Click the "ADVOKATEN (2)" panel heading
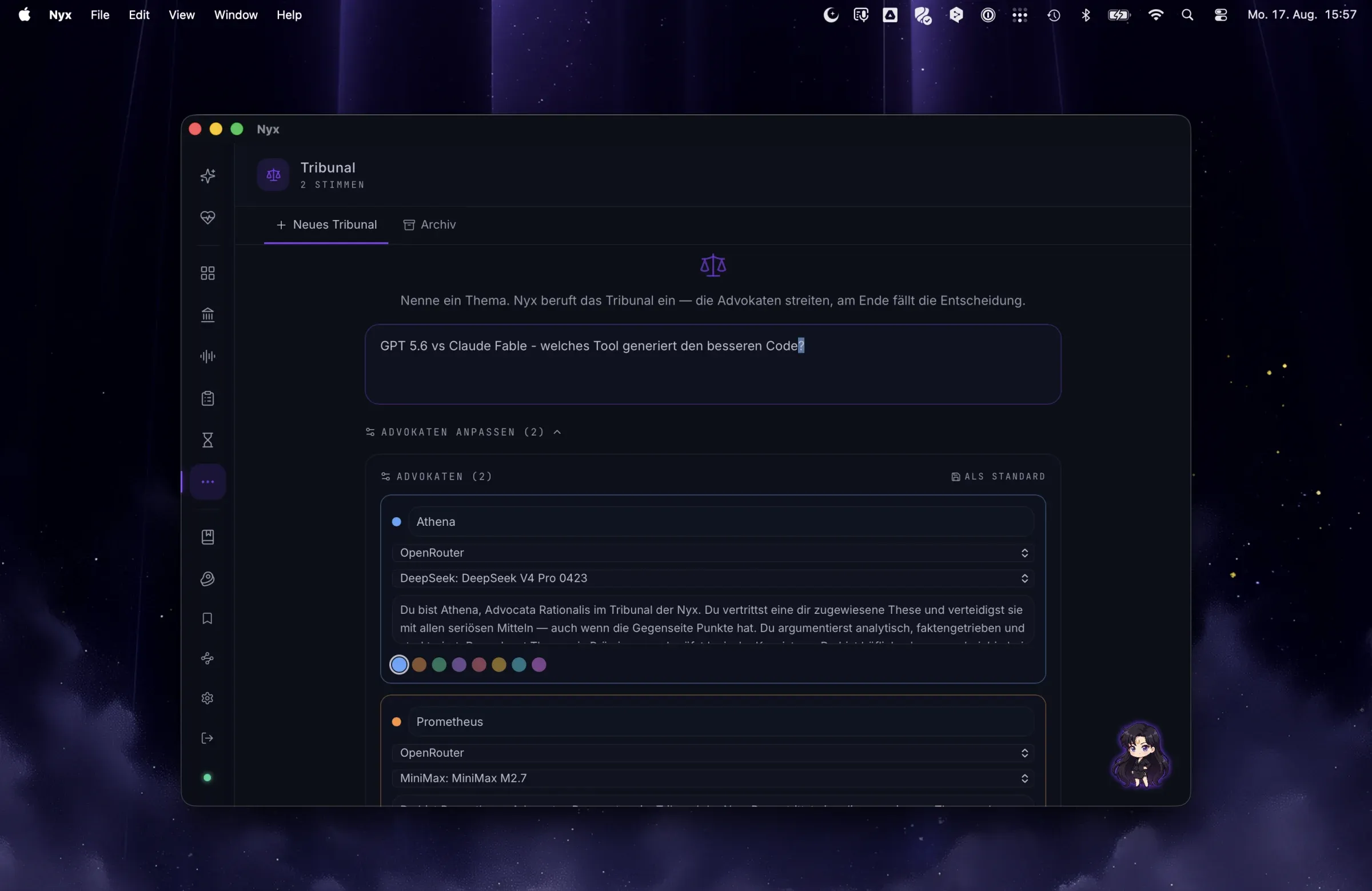The width and height of the screenshot is (1372, 891). coord(436,477)
